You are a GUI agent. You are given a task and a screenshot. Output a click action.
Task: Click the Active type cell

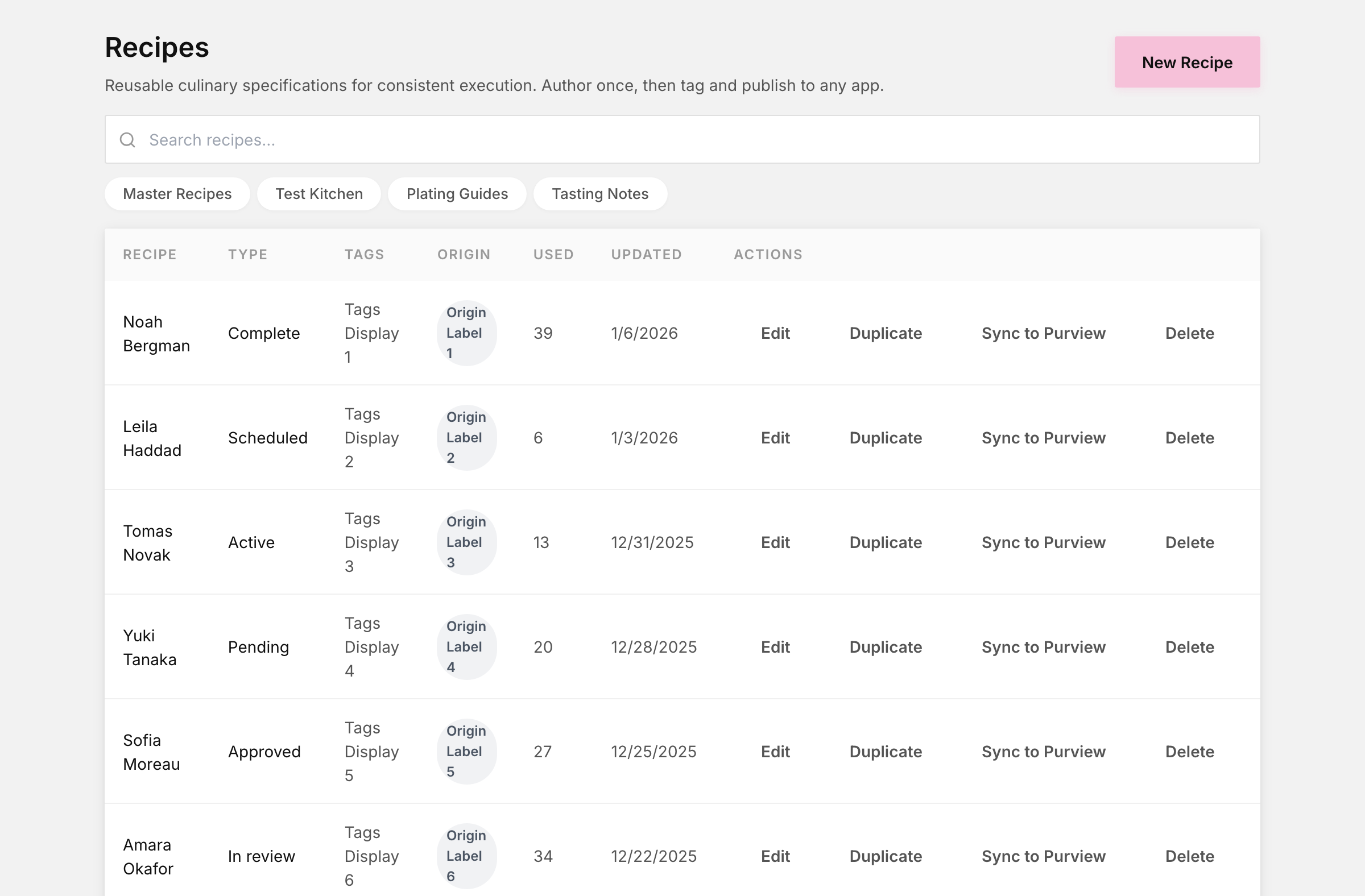pyautogui.click(x=251, y=542)
